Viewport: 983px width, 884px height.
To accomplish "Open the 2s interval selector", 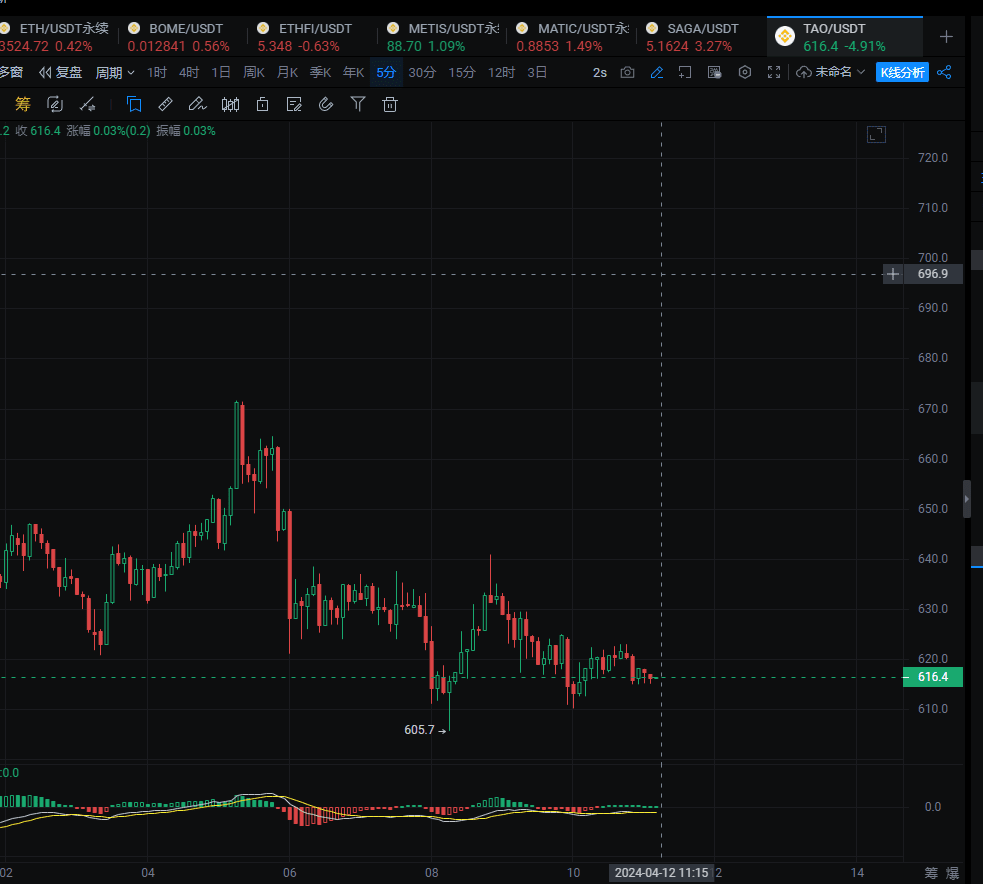I will coord(599,72).
